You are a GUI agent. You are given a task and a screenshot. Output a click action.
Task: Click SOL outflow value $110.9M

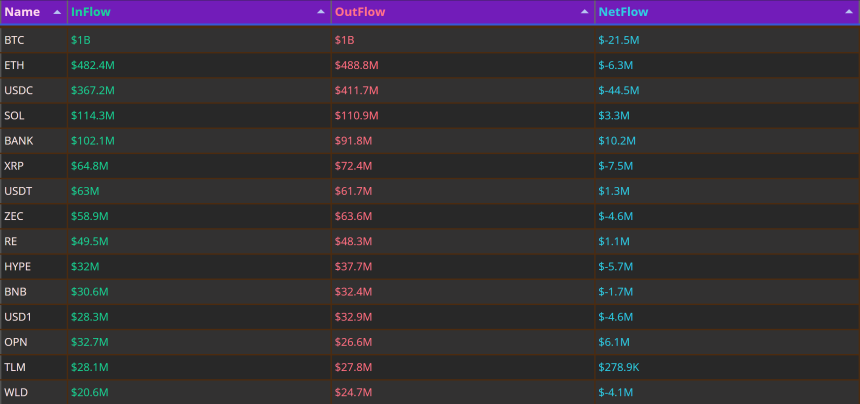point(357,116)
